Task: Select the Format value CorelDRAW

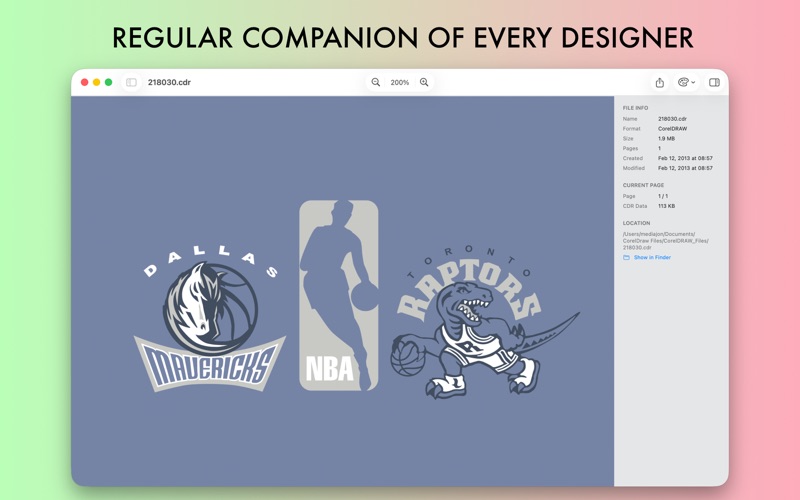Action: 672,129
